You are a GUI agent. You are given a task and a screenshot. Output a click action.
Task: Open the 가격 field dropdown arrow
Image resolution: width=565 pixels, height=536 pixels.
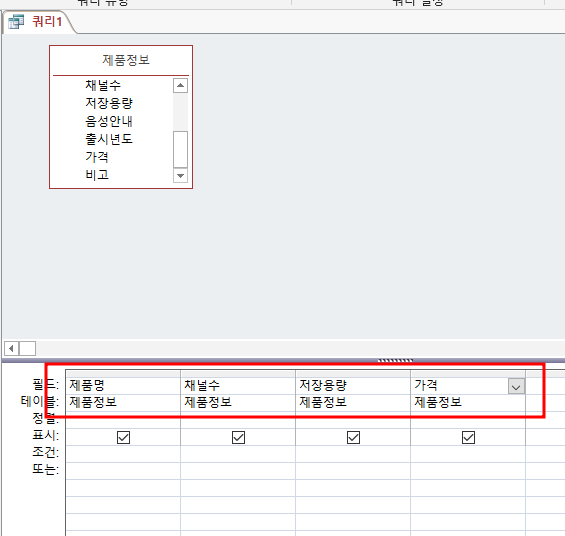[516, 387]
